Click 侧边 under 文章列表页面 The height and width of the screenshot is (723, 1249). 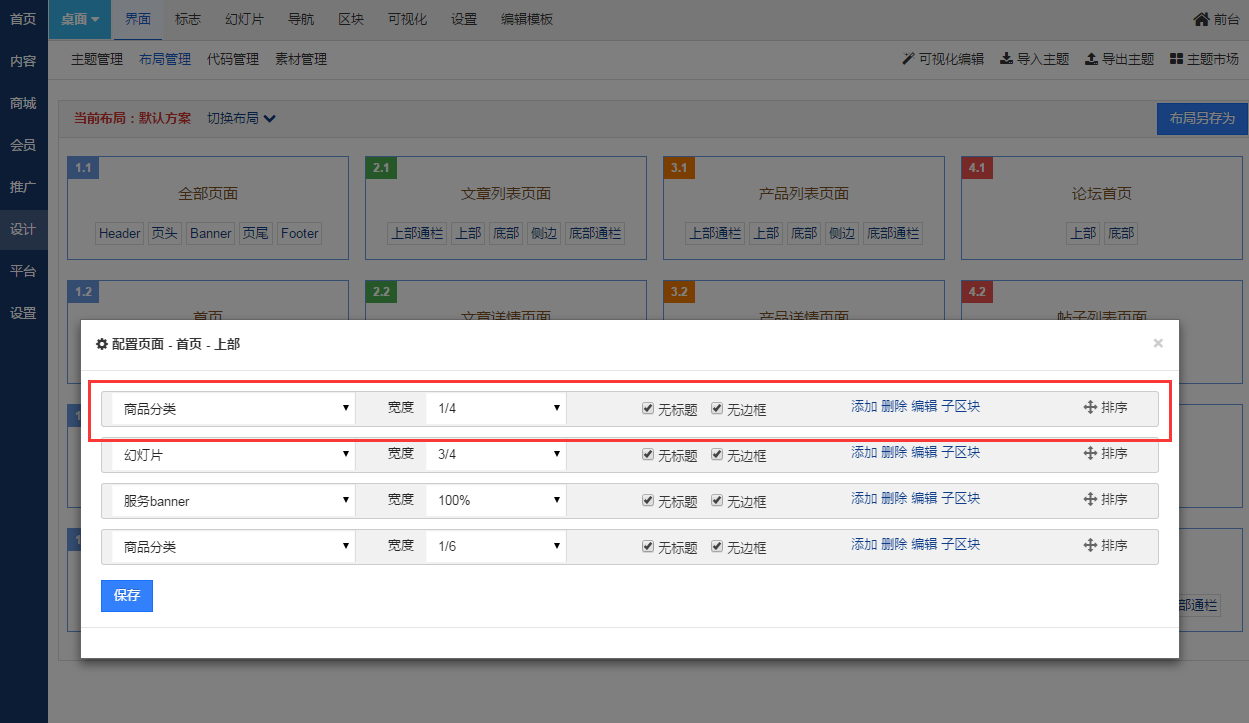544,233
